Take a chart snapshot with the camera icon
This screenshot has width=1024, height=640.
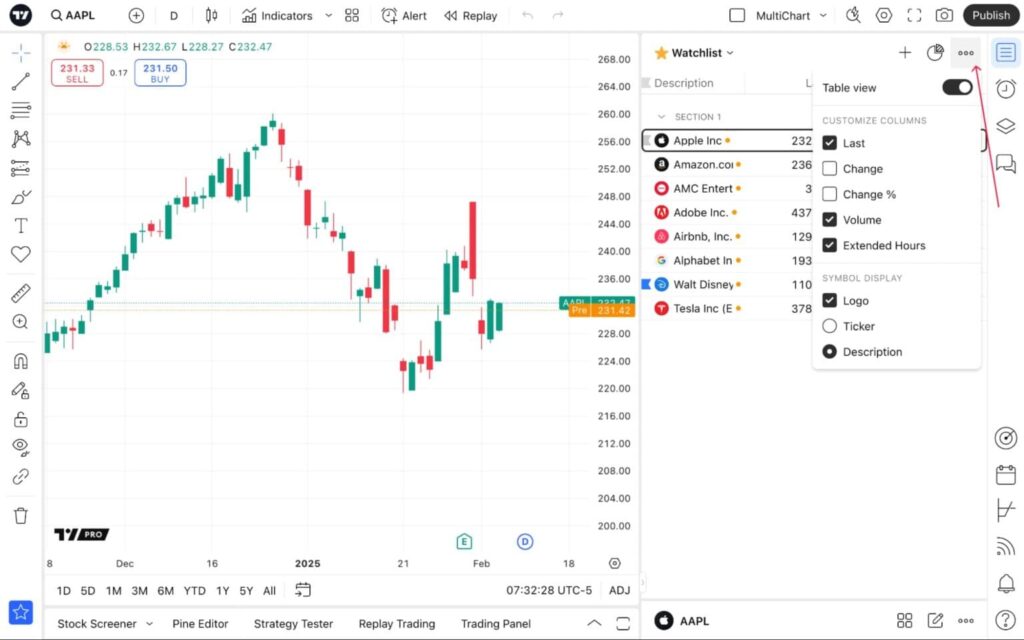tap(944, 15)
